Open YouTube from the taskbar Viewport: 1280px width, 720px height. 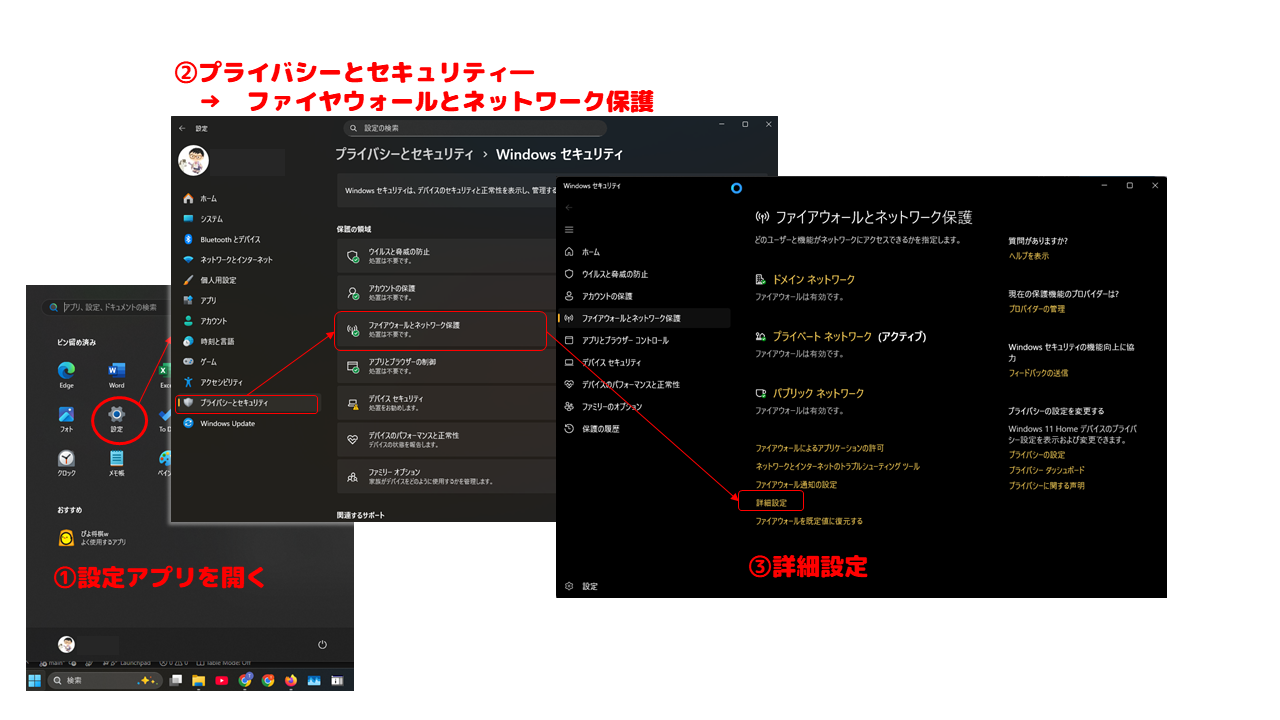(x=222, y=681)
